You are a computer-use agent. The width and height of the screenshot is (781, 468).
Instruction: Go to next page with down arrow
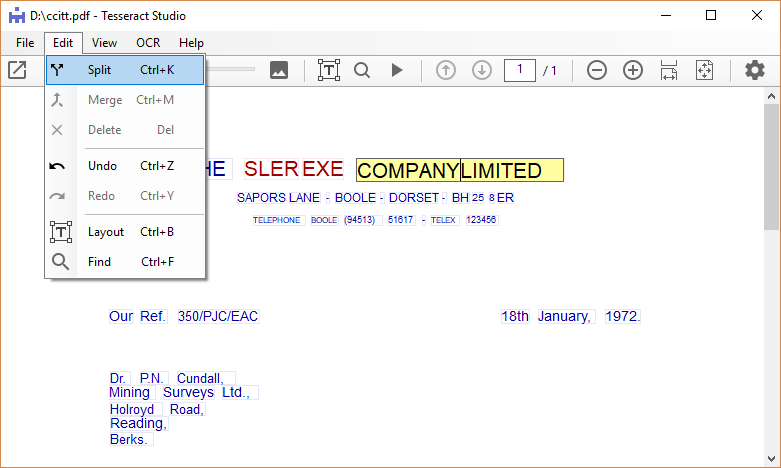[x=482, y=70]
